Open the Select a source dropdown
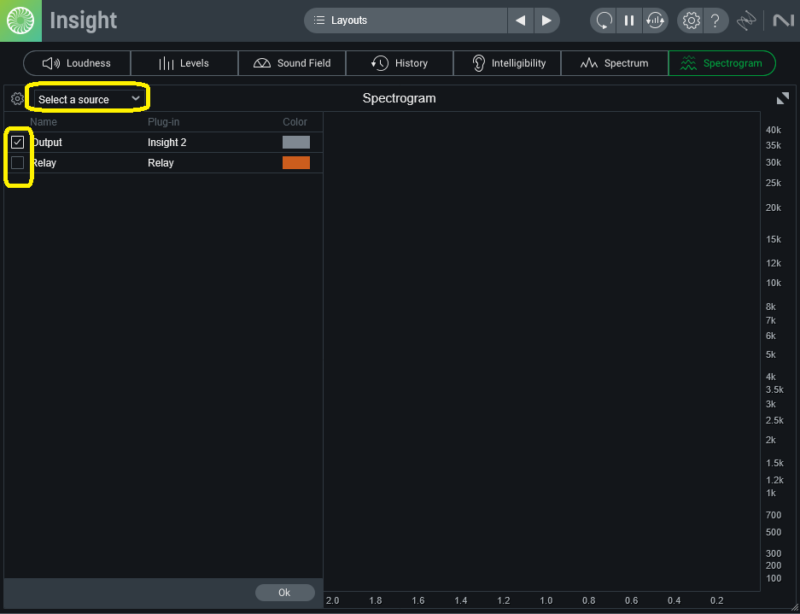 [88, 99]
